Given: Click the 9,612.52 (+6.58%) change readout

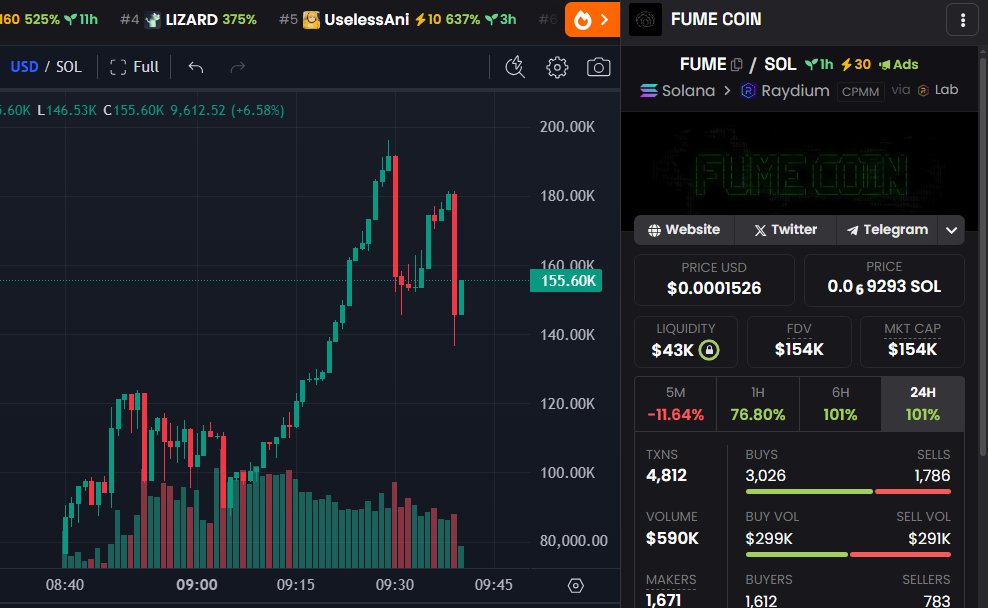Looking at the screenshot, I should [x=227, y=110].
